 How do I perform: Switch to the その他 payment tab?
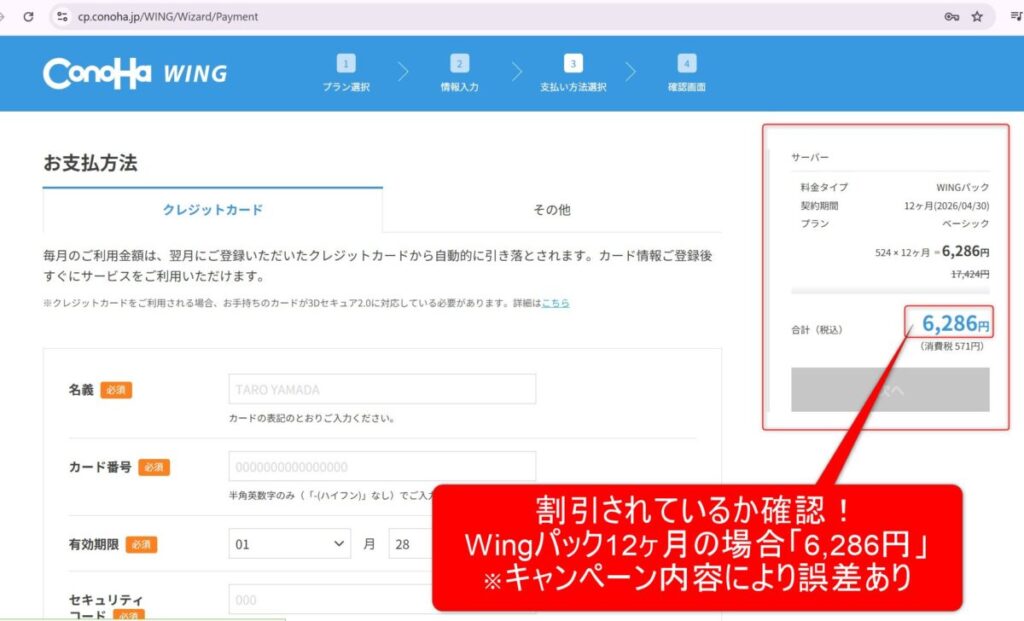[x=552, y=210]
